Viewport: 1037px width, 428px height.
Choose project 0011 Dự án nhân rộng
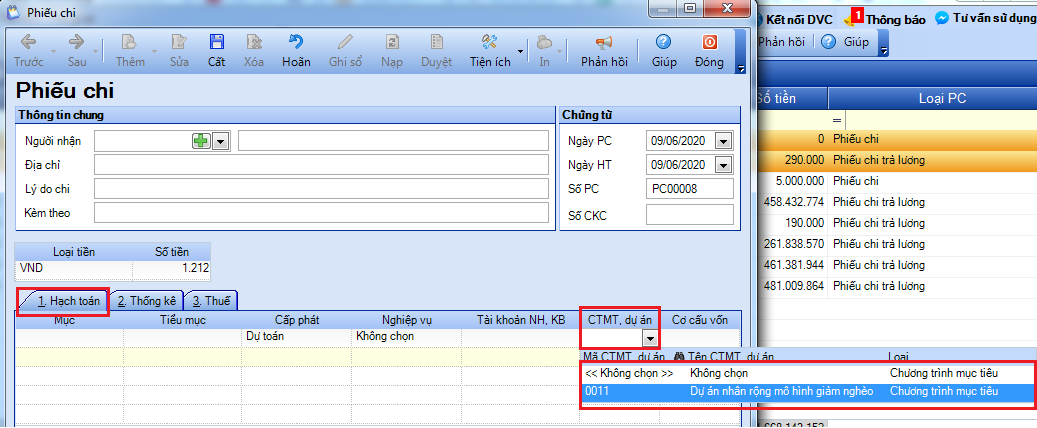pyautogui.click(x=808, y=392)
